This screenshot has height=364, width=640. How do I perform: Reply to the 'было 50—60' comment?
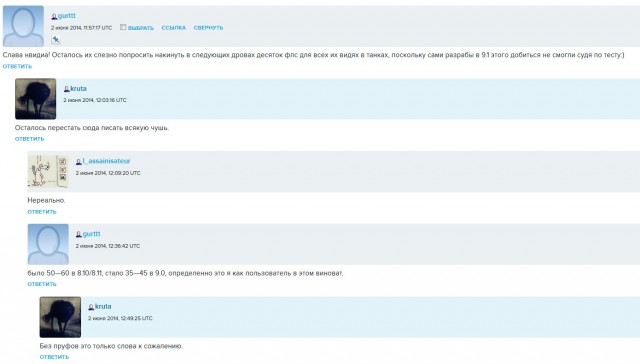pyautogui.click(x=42, y=284)
